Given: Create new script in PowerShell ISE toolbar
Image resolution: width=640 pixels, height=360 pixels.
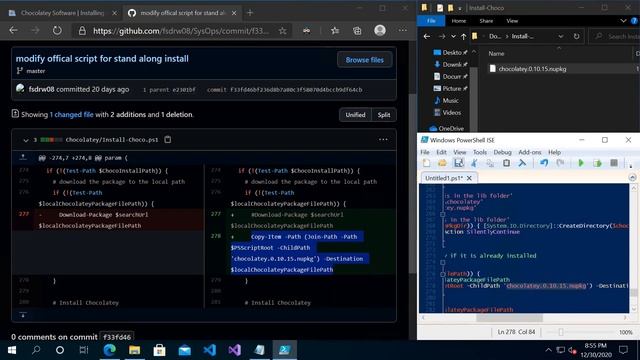Looking at the screenshot, I should 426,163.
